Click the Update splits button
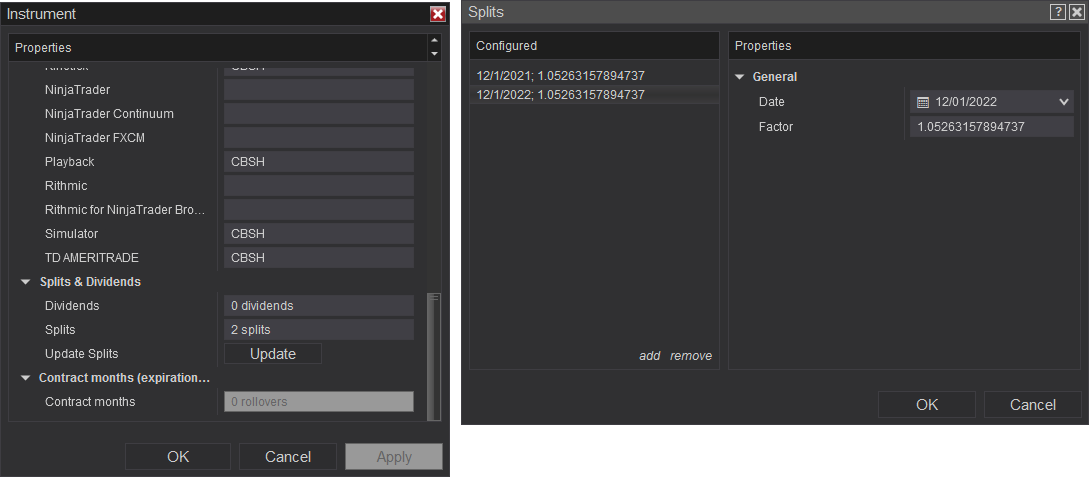Screen dimensions: 1089x477 273,353
